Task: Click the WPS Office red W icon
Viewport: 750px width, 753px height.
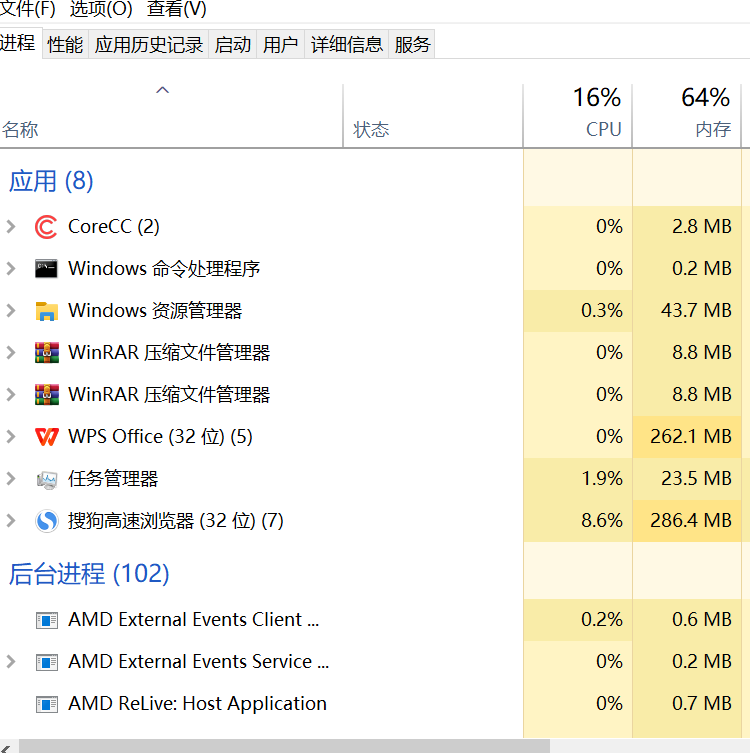Action: tap(46, 437)
